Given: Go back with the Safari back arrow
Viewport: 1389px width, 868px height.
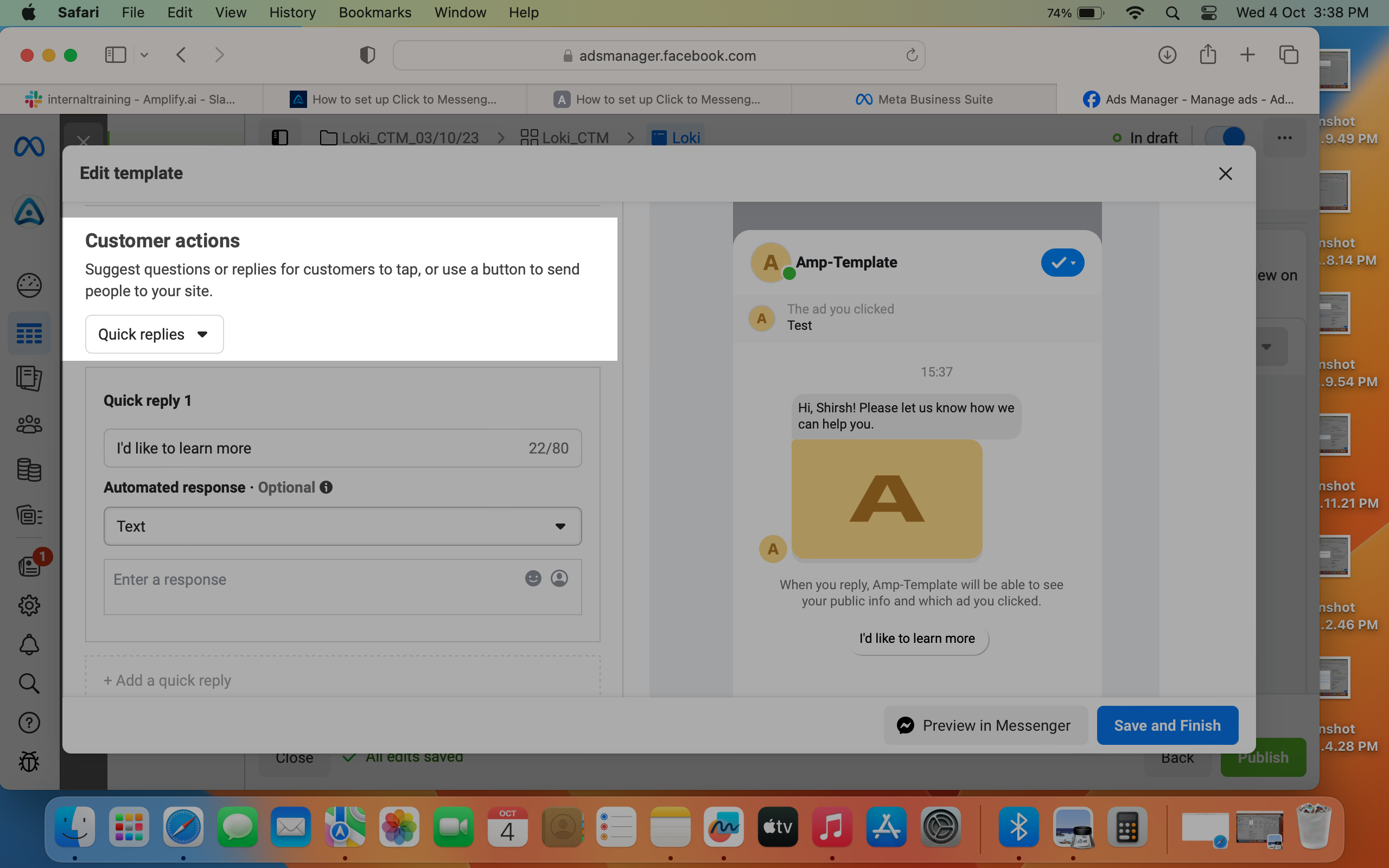Looking at the screenshot, I should coord(181,55).
